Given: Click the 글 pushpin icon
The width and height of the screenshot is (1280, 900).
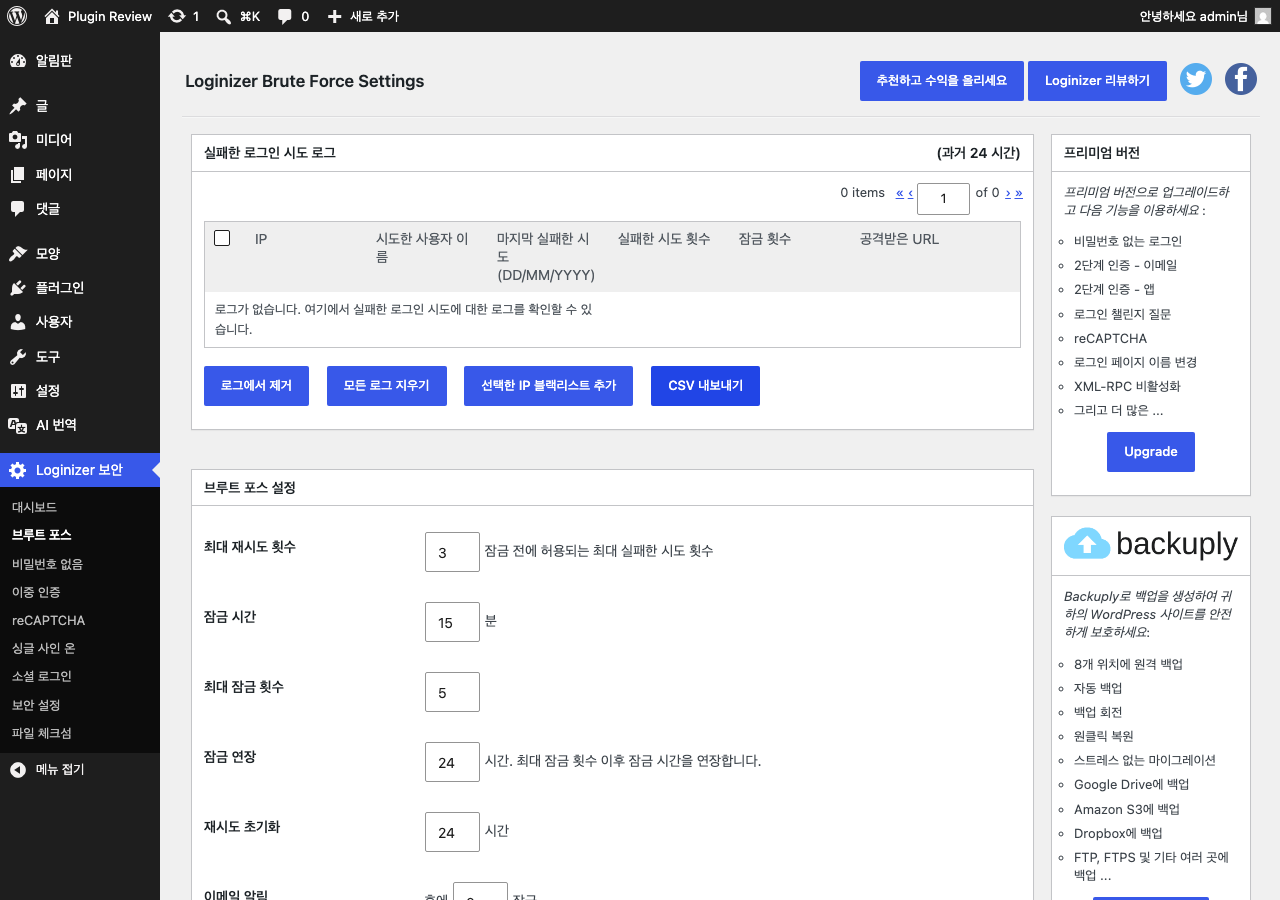Looking at the screenshot, I should [x=18, y=106].
